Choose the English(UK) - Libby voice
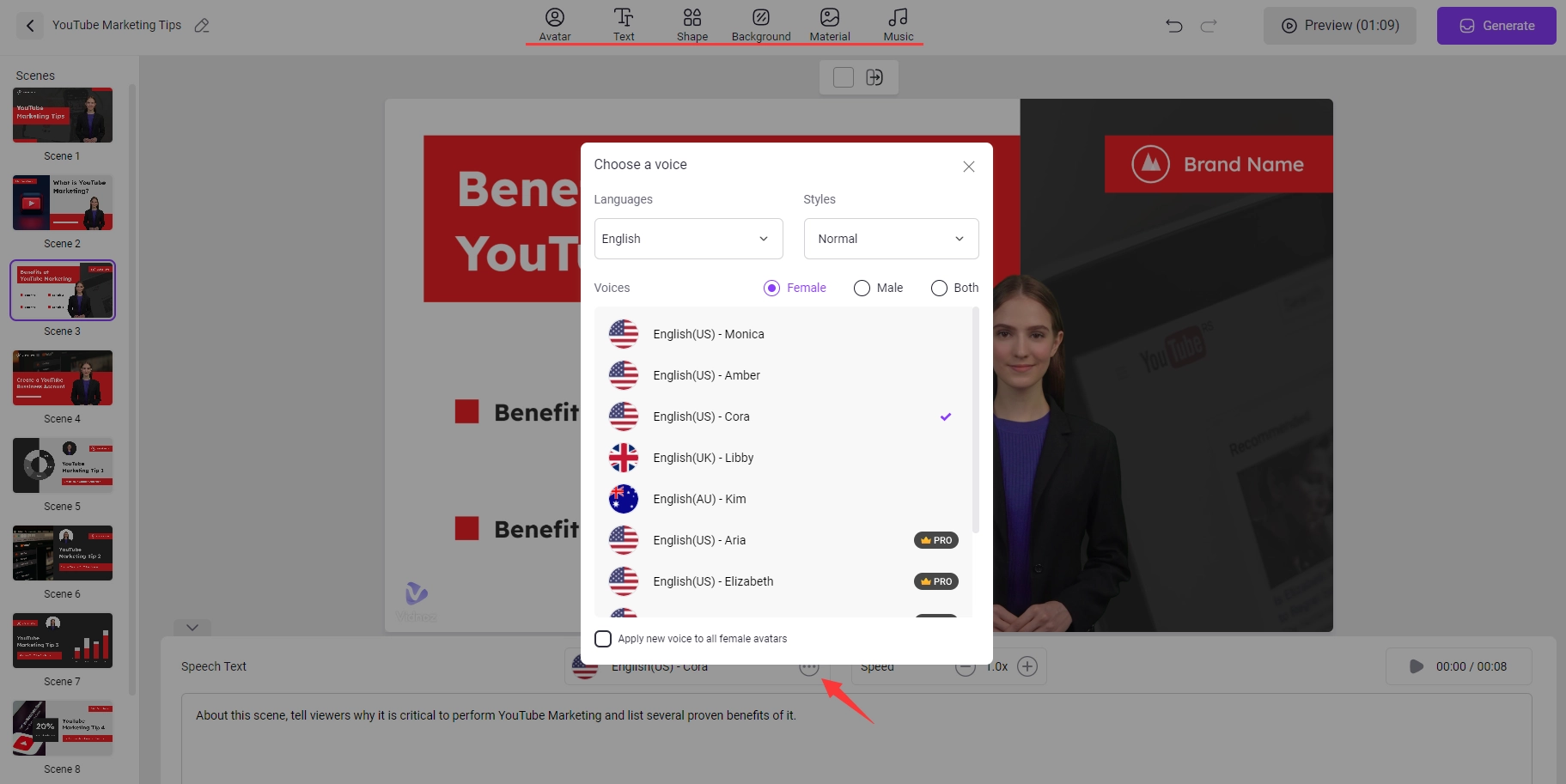 pos(703,458)
